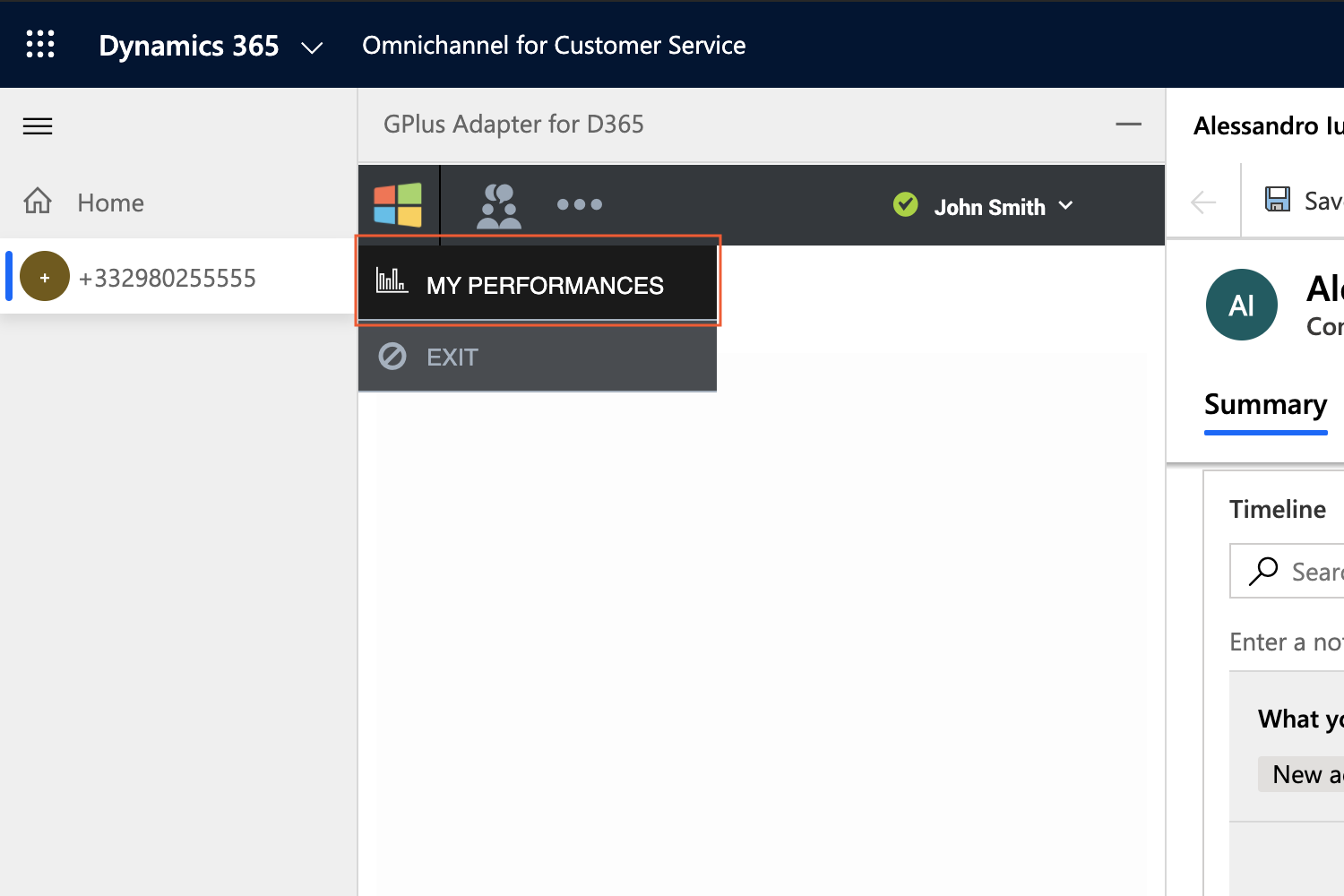Save the contact record

coord(1304,200)
